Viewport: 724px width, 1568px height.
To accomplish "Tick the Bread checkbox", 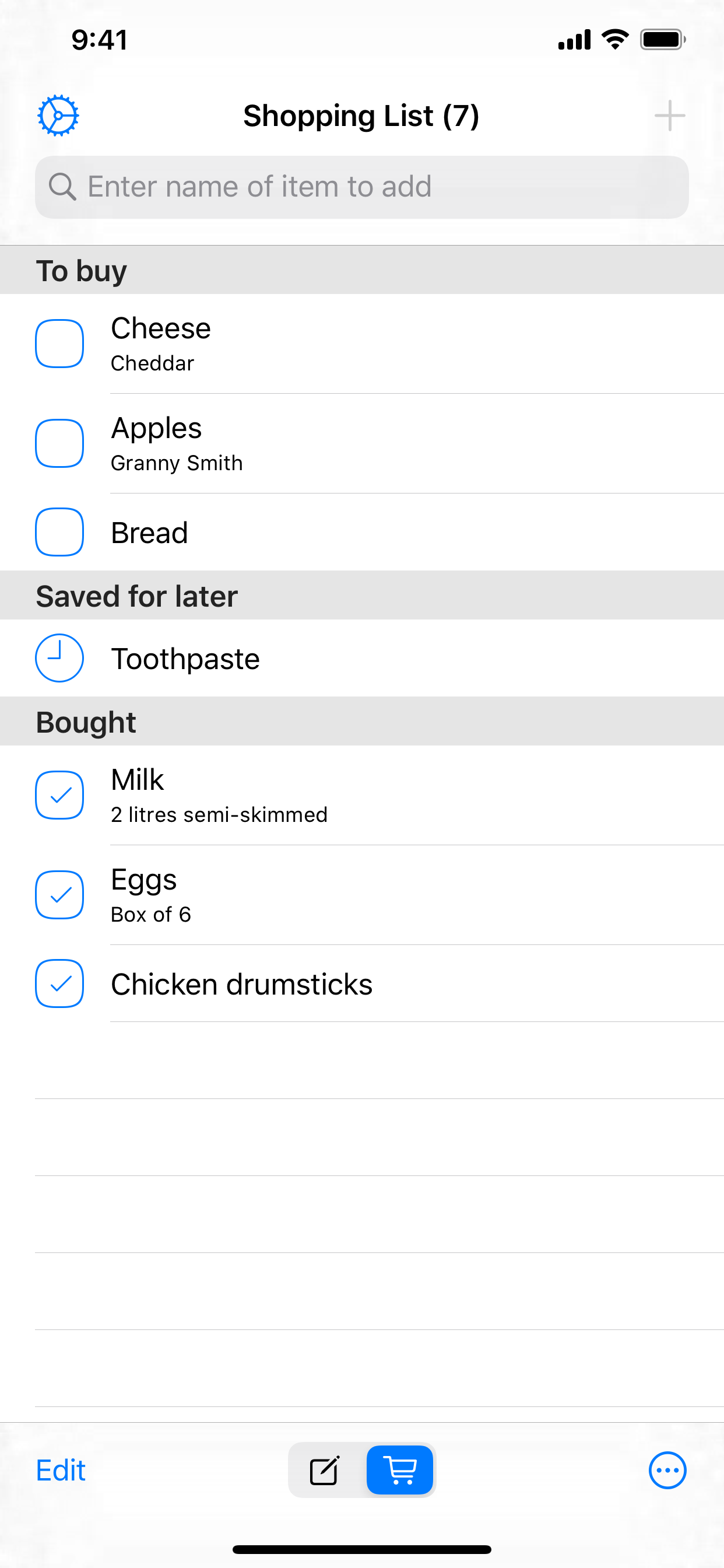I will click(x=59, y=532).
